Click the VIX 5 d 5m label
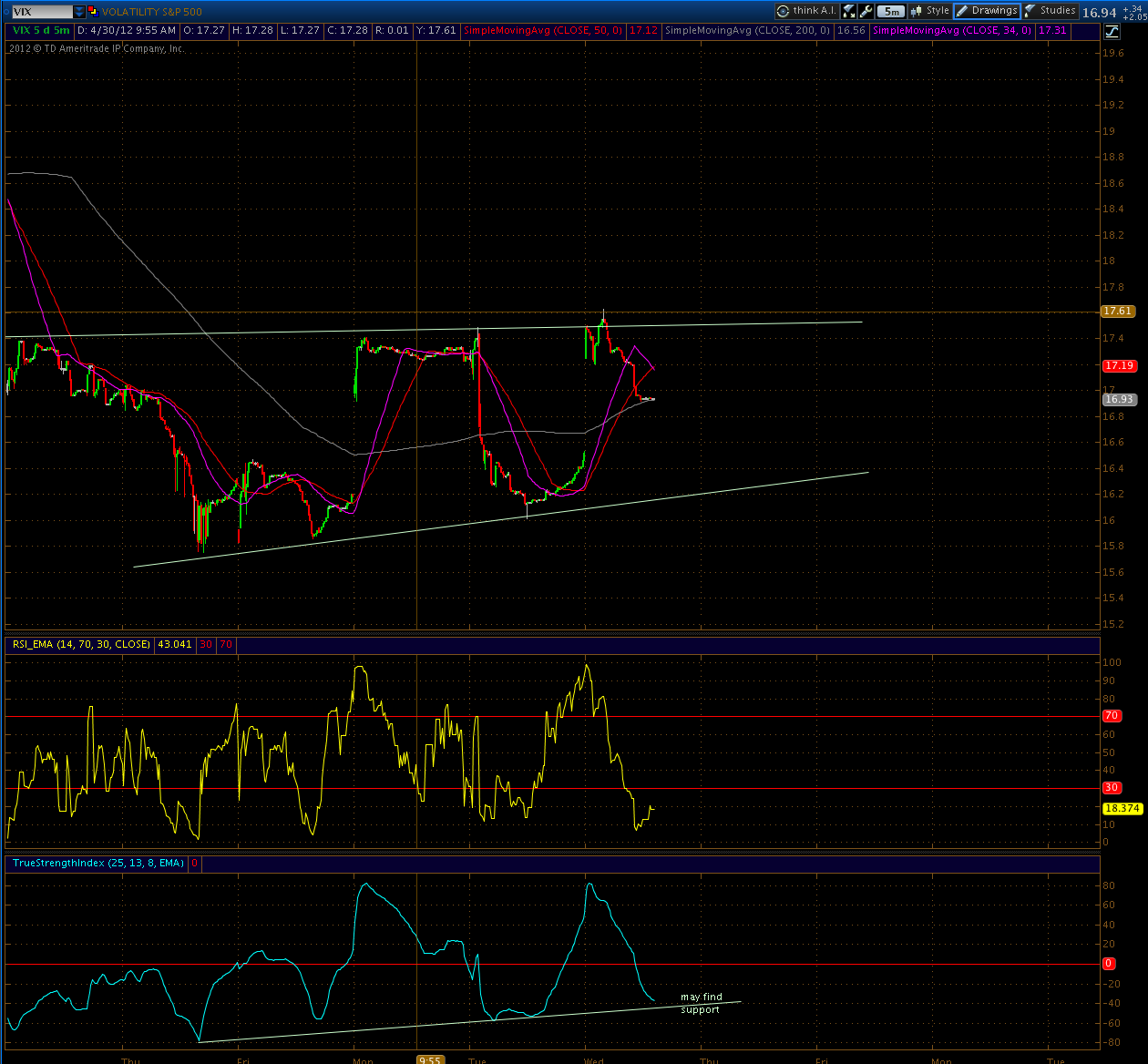The image size is (1148, 1064). [41, 30]
